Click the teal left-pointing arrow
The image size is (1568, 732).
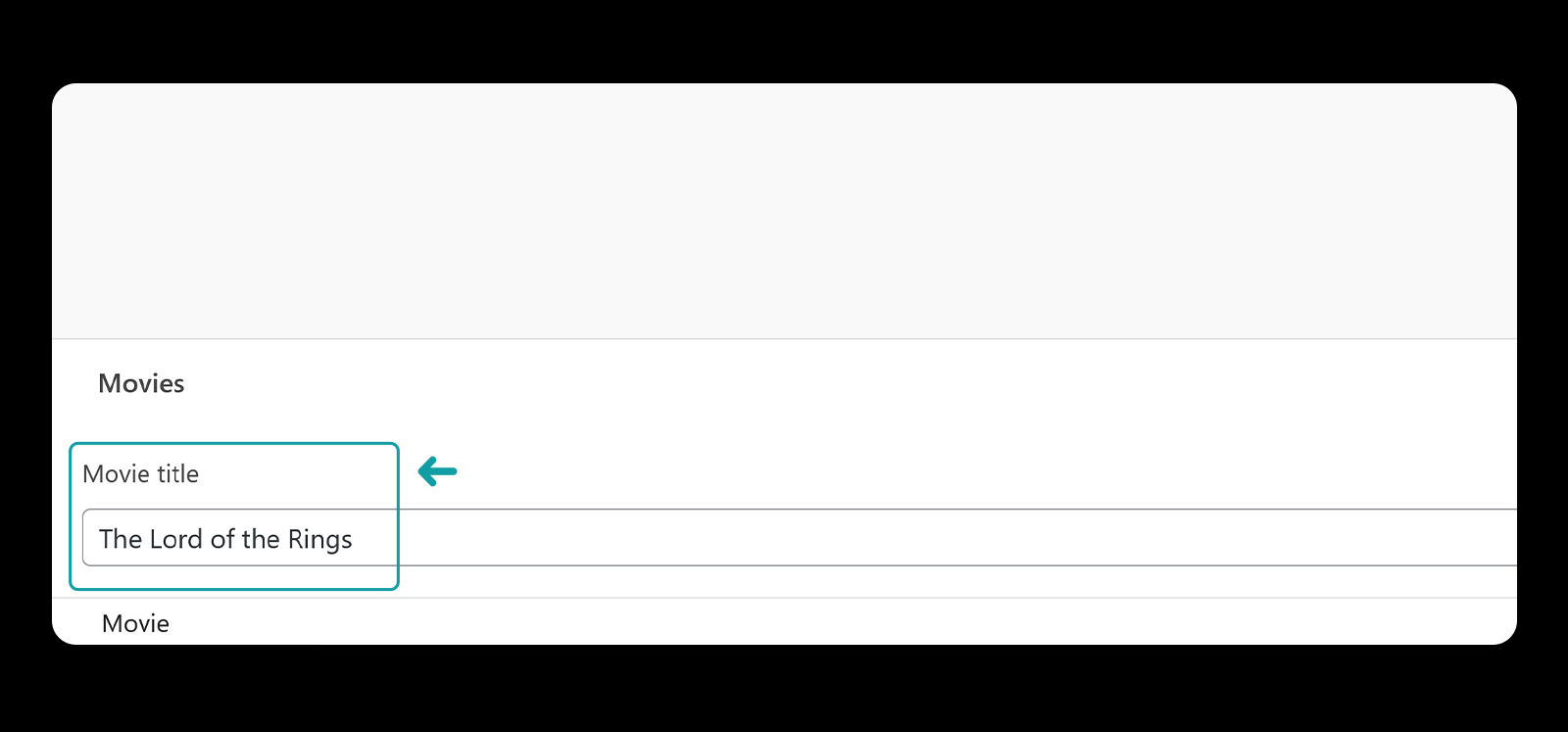tap(437, 471)
